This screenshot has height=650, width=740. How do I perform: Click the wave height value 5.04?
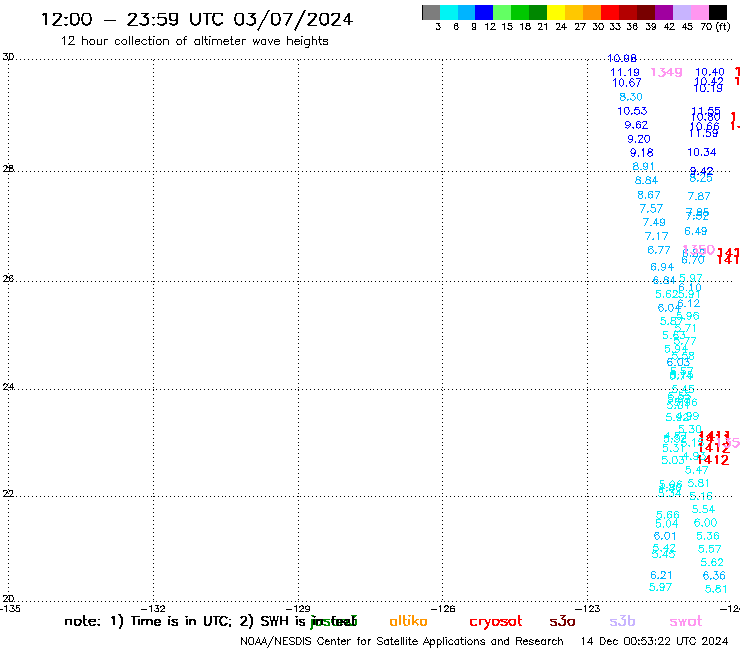(667, 524)
